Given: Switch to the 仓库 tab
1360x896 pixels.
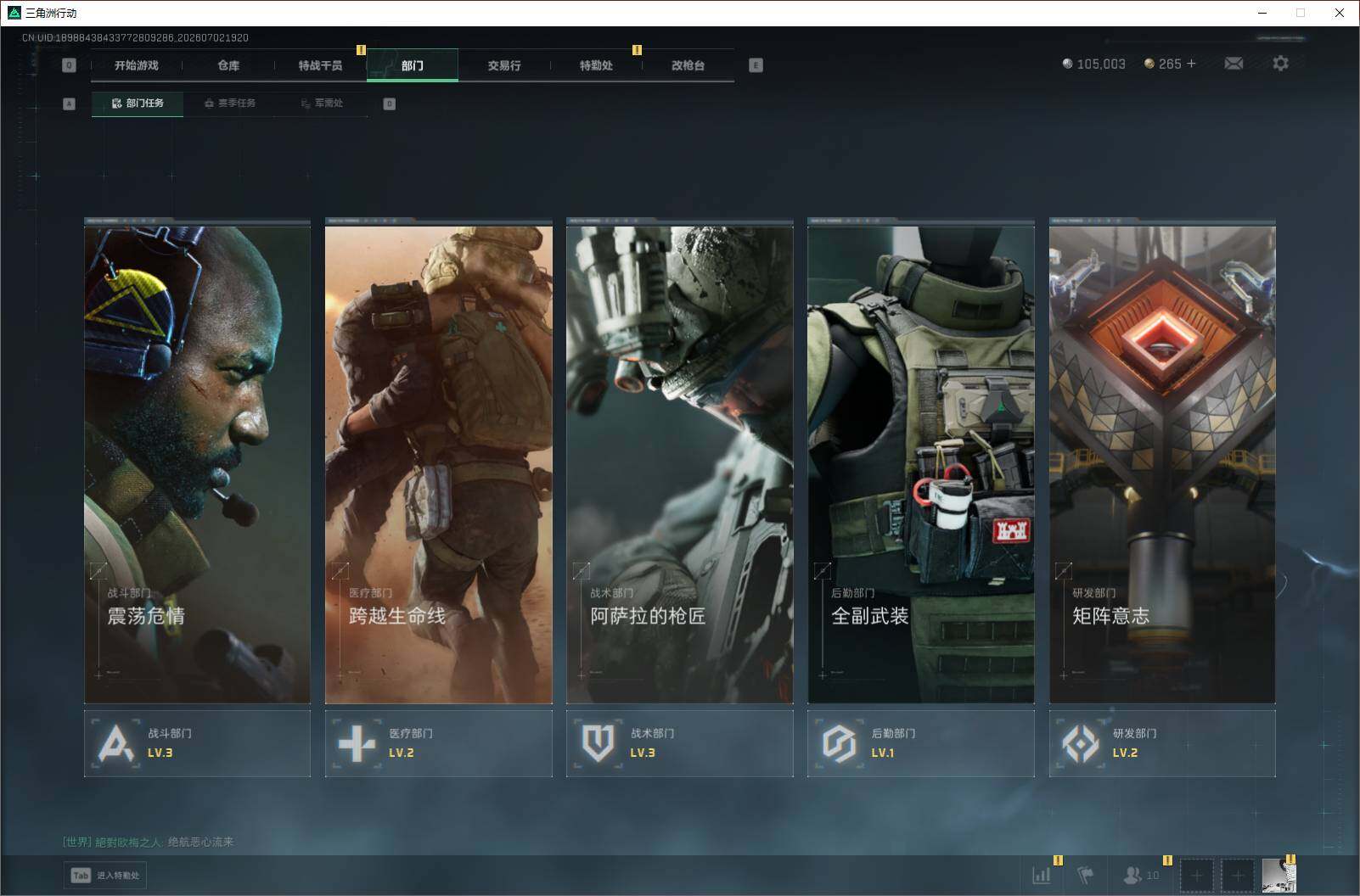Looking at the screenshot, I should pos(228,65).
